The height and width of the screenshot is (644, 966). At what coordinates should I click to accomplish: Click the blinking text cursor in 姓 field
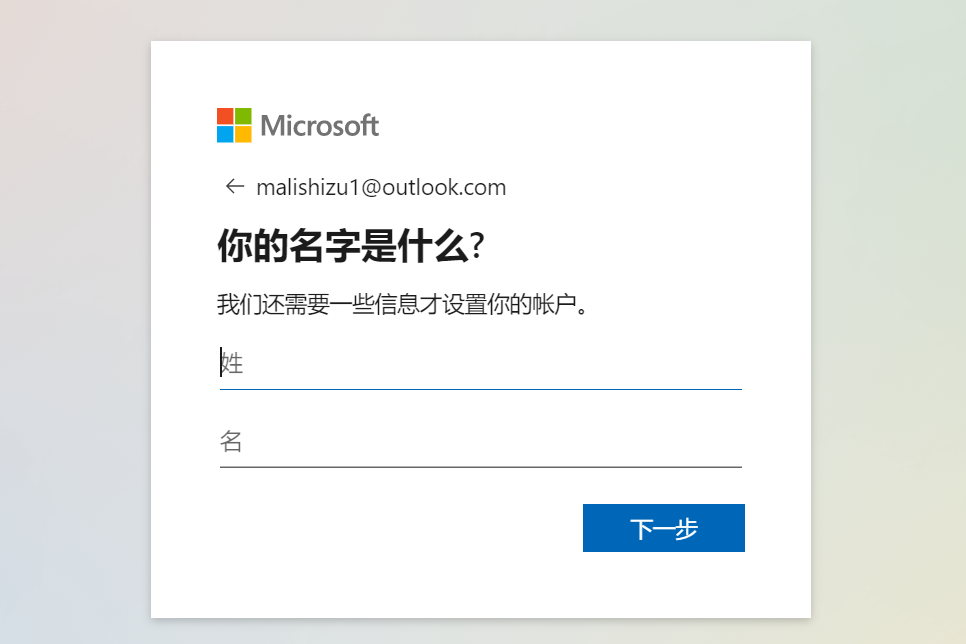(x=221, y=362)
